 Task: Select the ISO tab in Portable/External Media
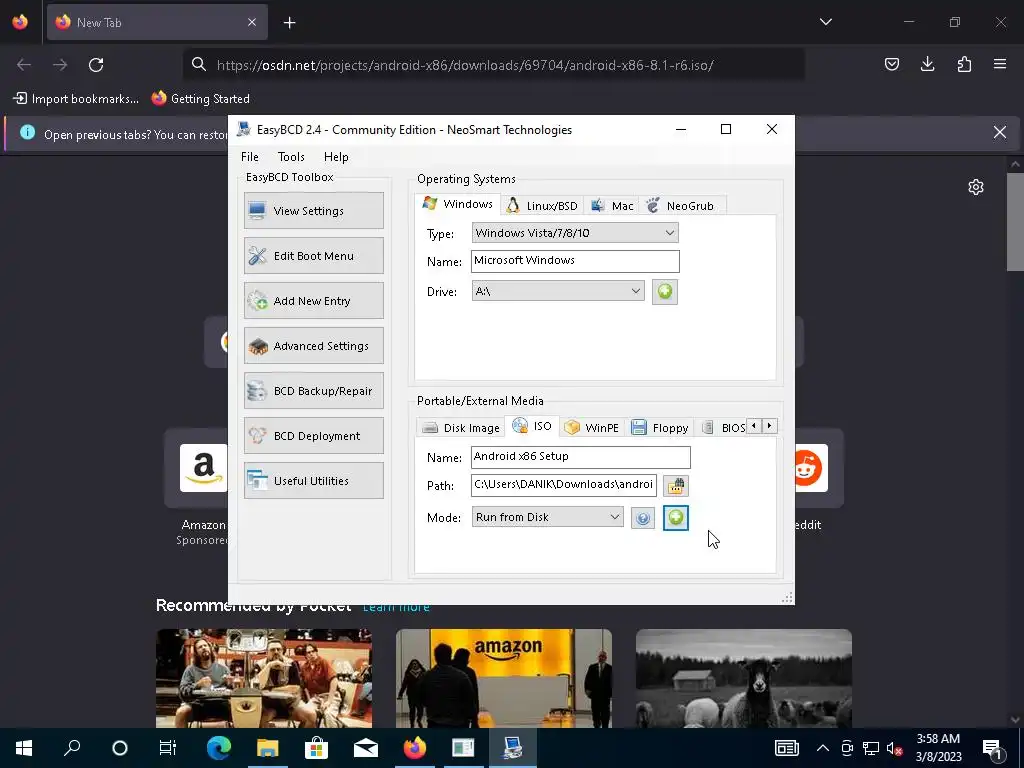coord(532,426)
